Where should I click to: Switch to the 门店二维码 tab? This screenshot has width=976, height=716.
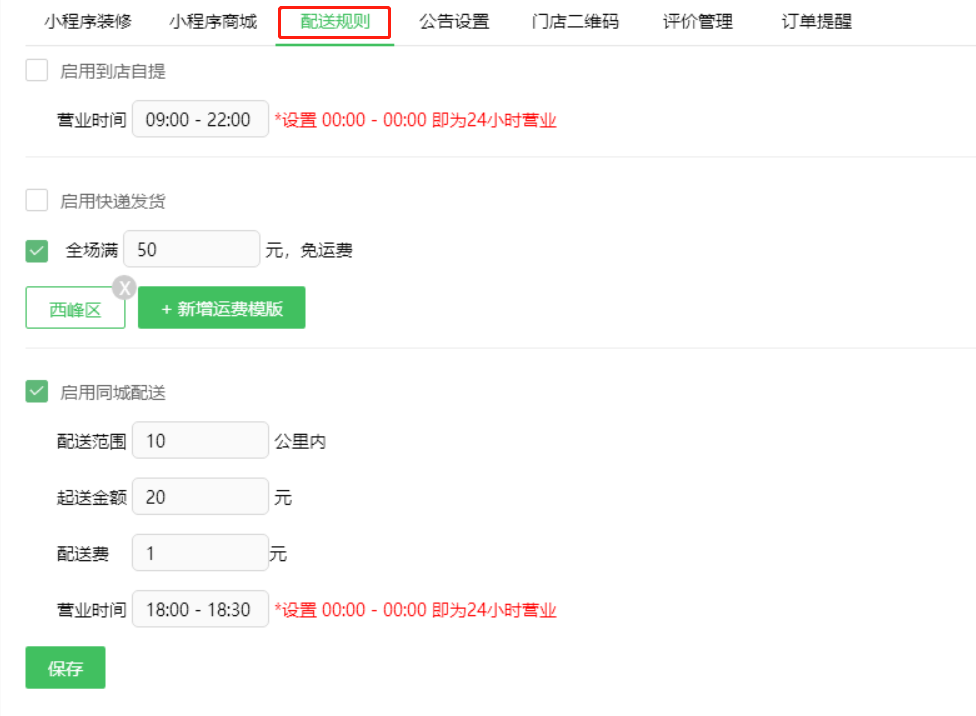pos(574,21)
